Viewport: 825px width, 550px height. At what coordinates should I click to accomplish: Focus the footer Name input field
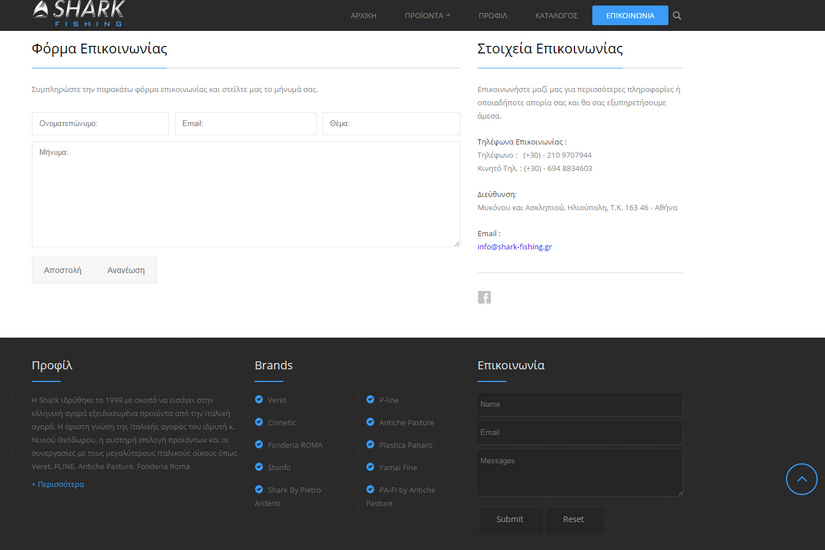click(580, 404)
